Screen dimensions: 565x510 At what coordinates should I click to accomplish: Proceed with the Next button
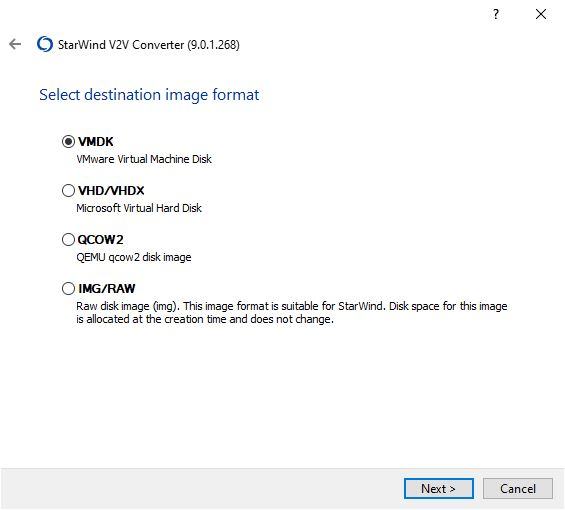point(439,489)
